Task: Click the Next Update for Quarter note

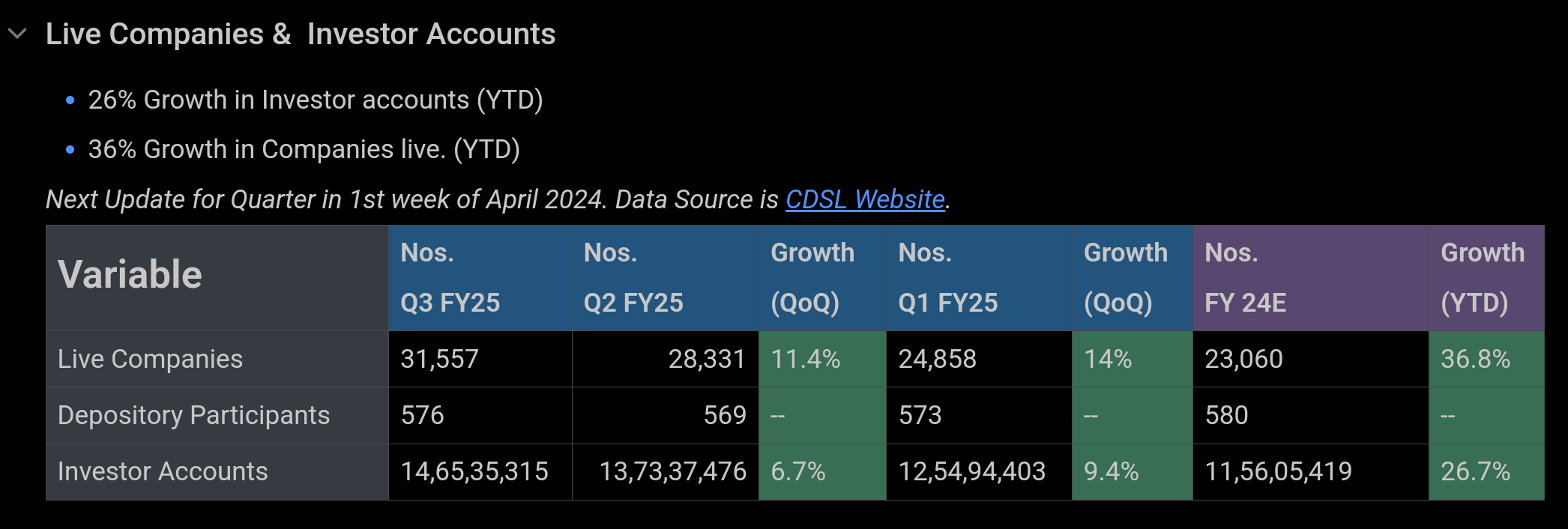Action: point(412,199)
